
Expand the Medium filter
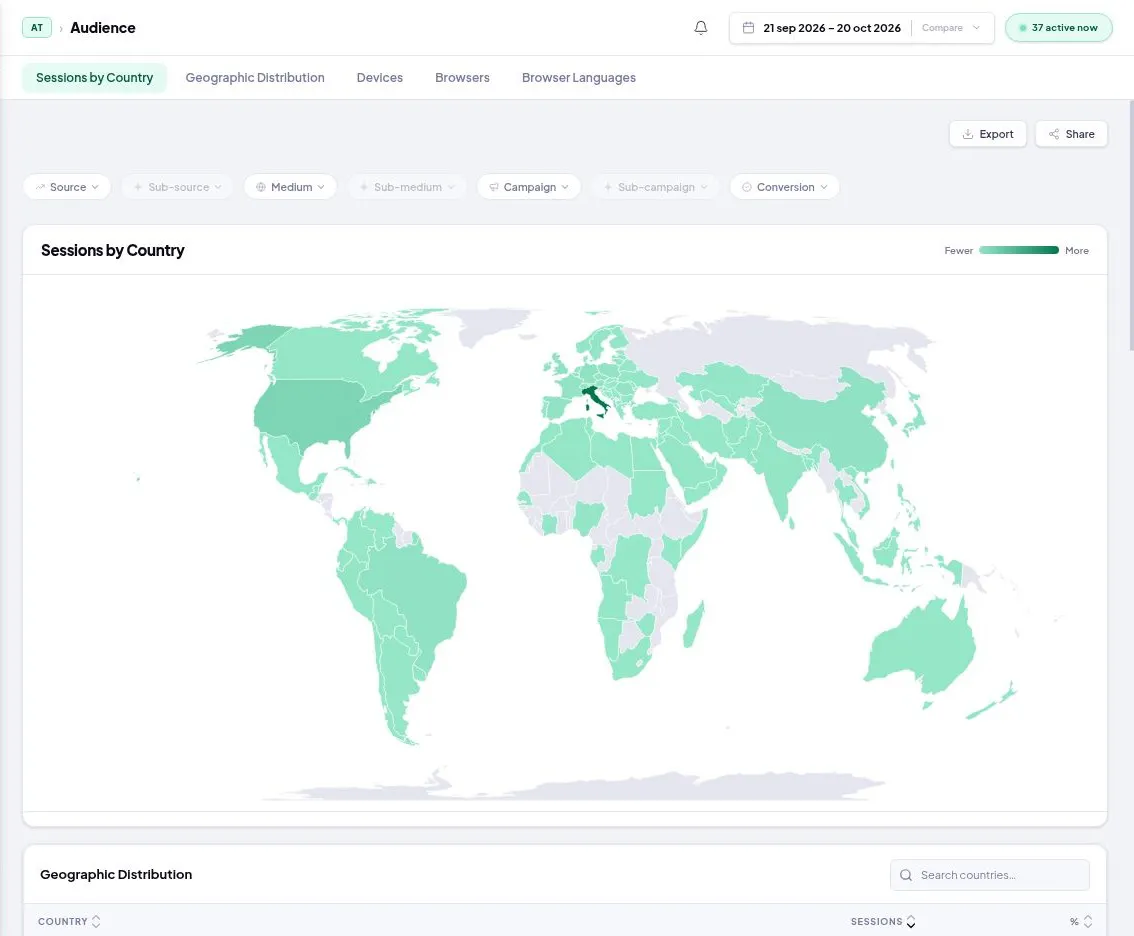[x=290, y=187]
